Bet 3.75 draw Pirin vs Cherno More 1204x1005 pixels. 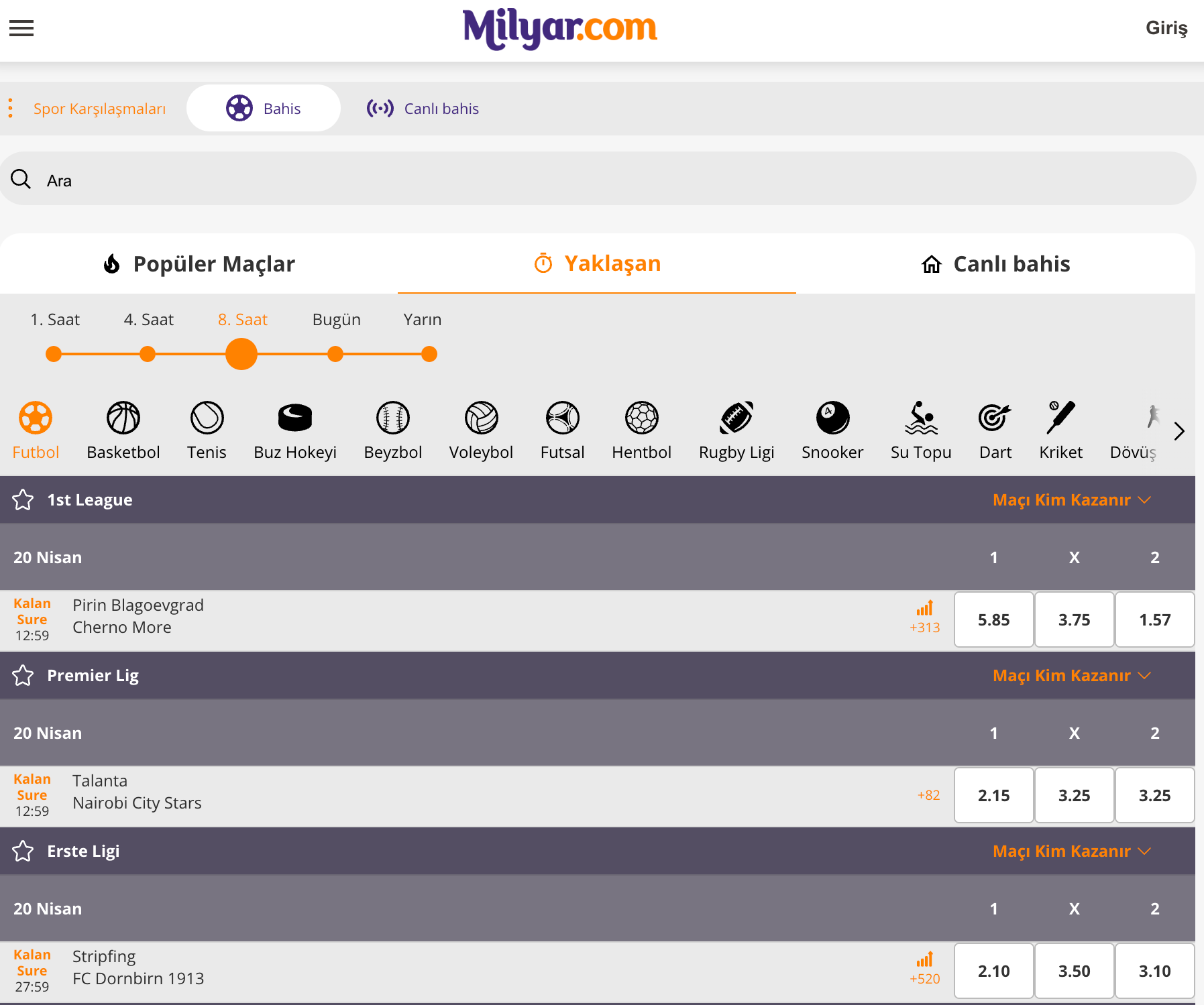pos(1074,619)
